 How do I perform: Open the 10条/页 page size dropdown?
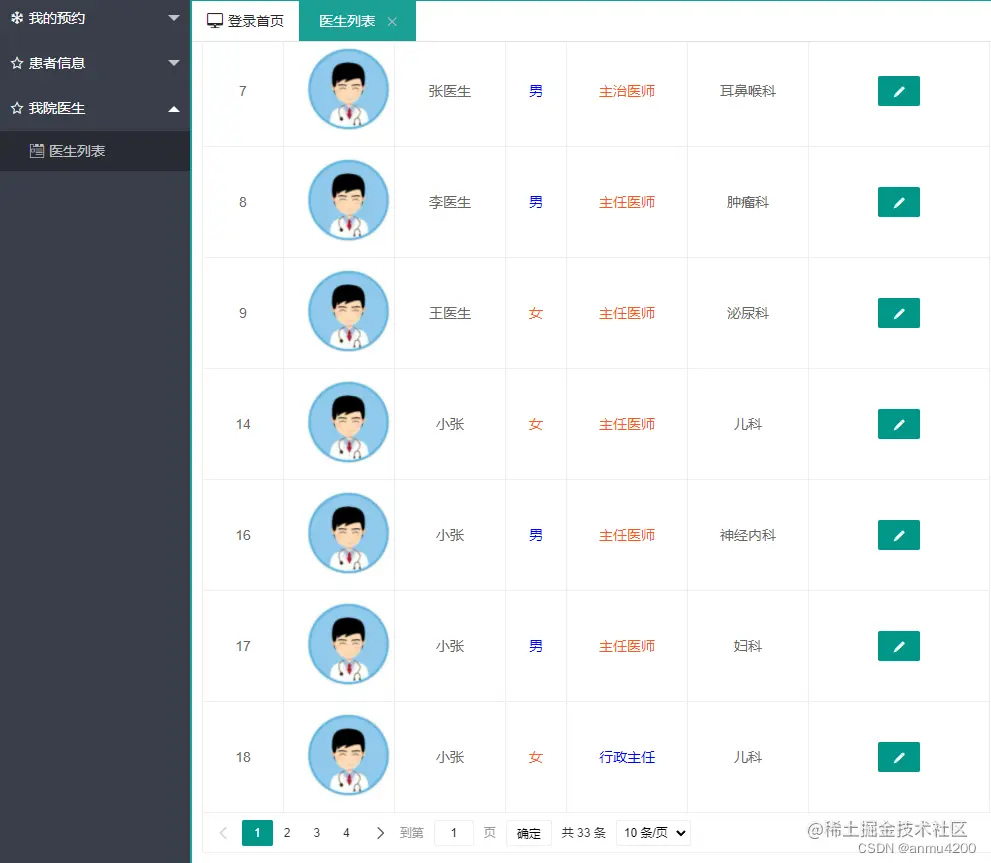653,832
